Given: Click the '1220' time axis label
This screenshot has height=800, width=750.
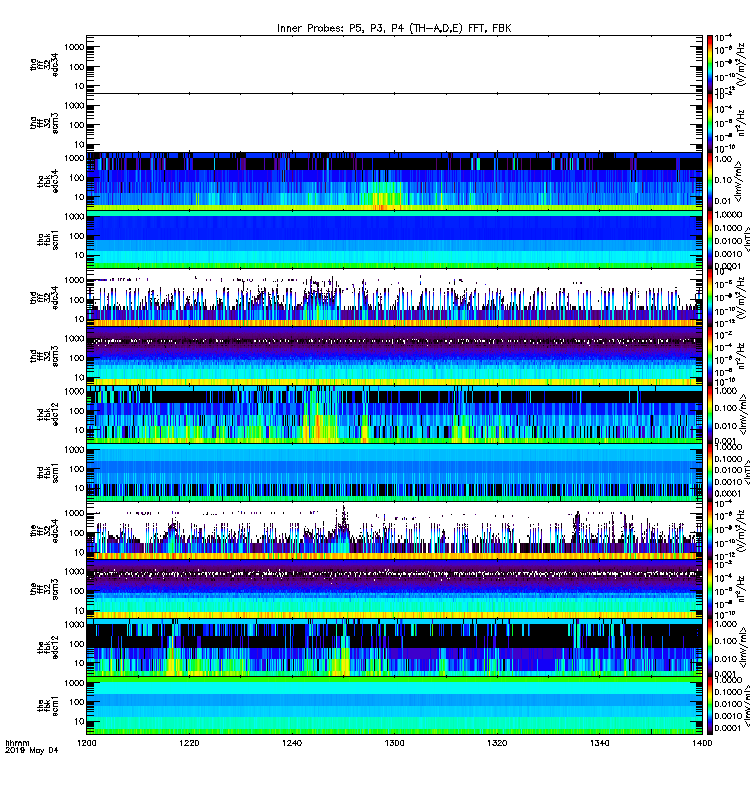Looking at the screenshot, I should [189, 743].
